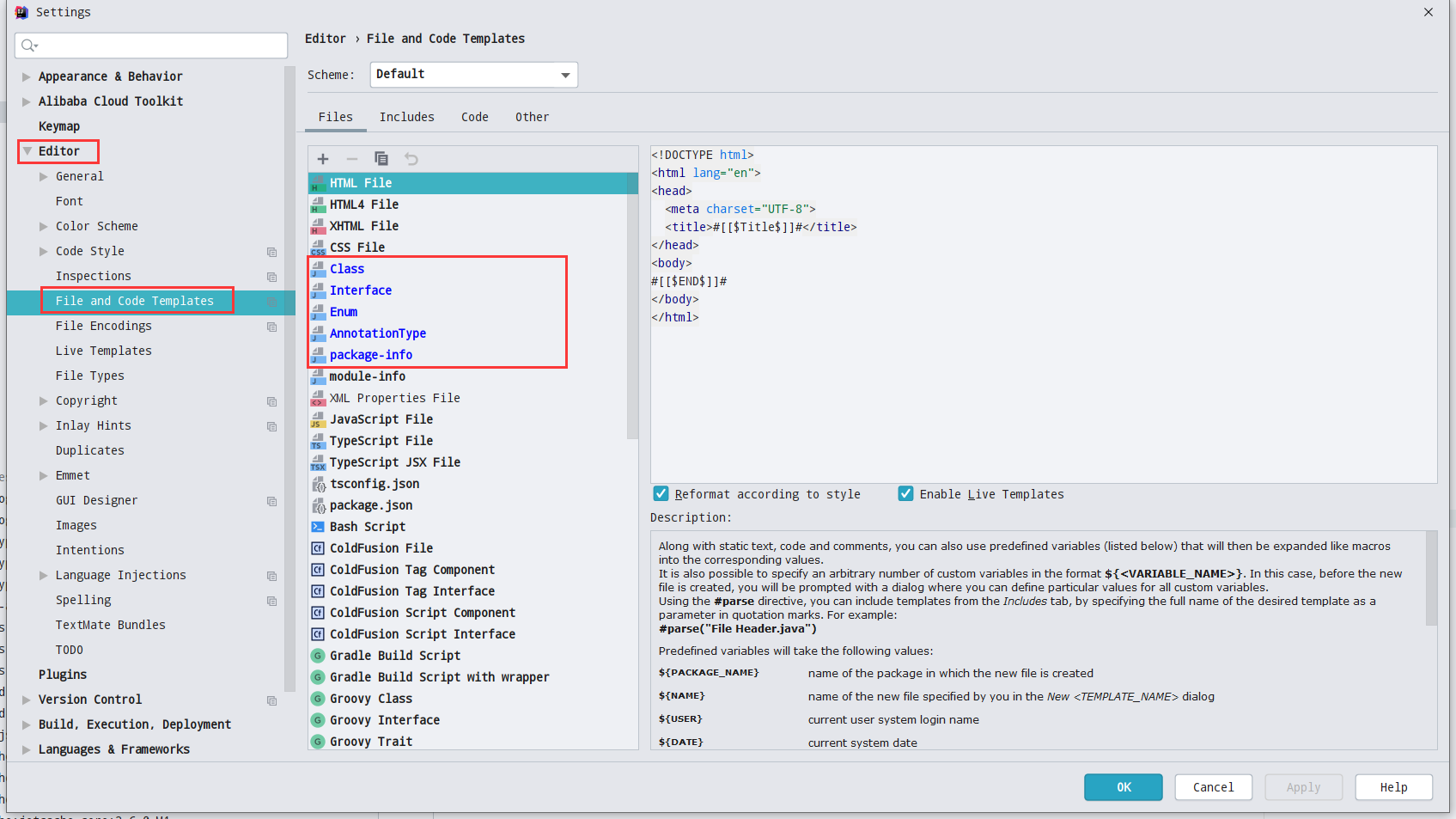
Task: Select Gradle Build Script with wrapper
Action: (440, 677)
